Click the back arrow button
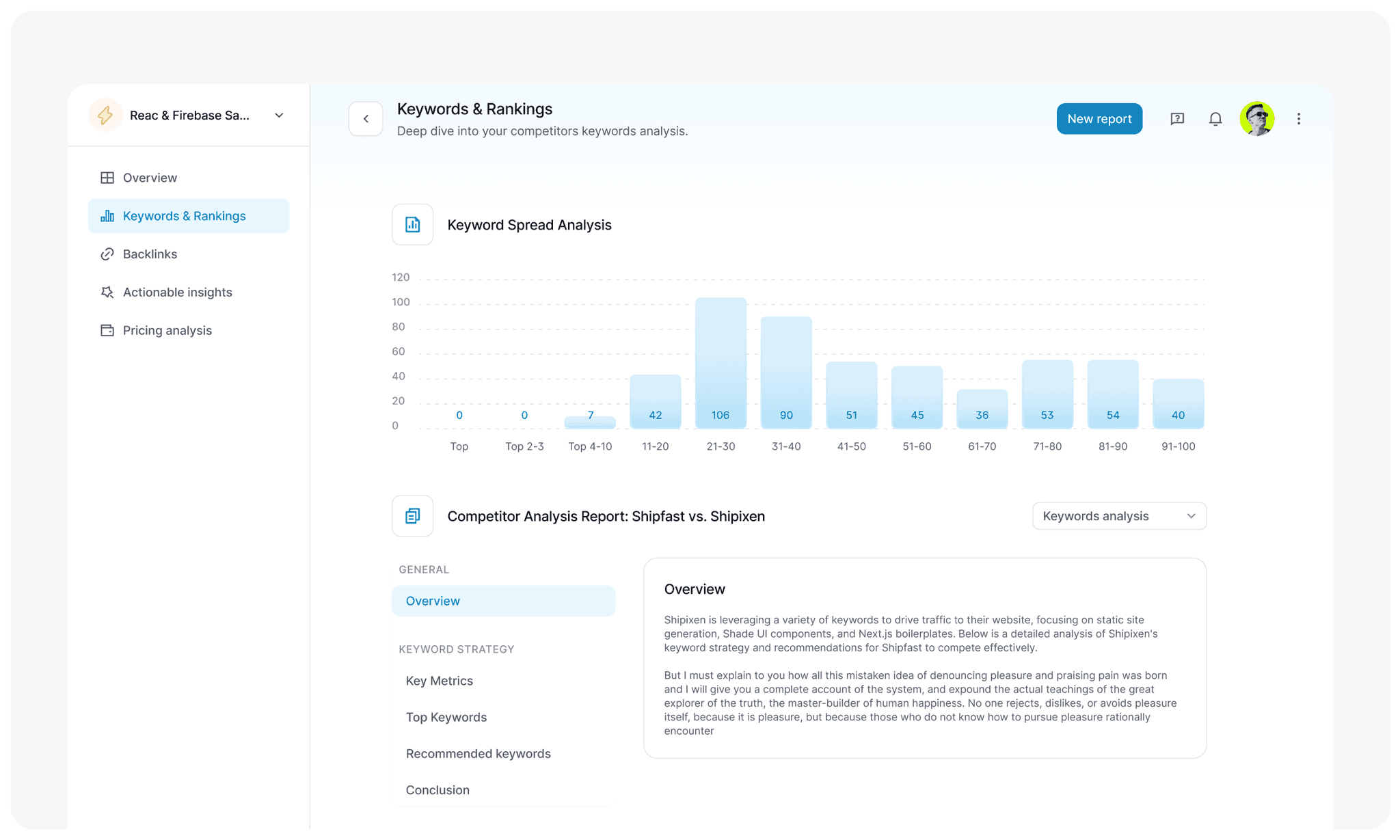 (366, 119)
